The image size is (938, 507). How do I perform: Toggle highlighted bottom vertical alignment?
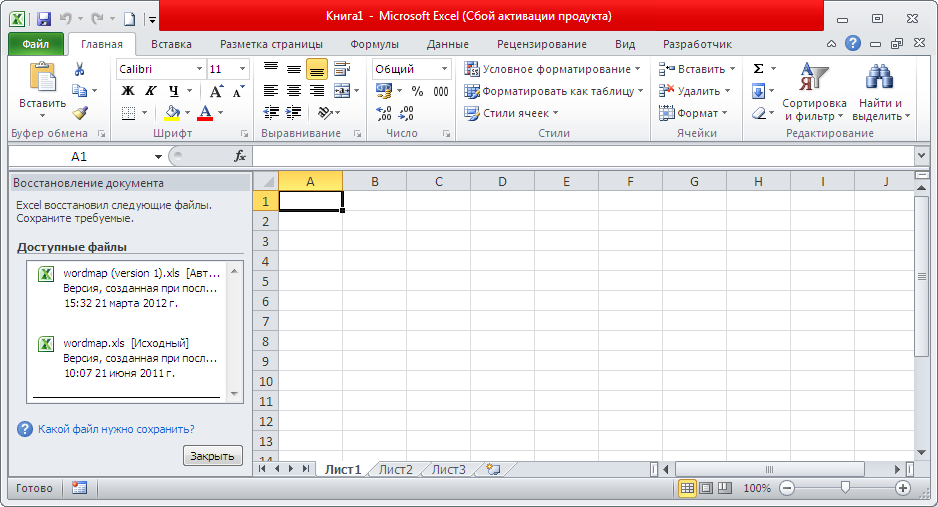[316, 69]
